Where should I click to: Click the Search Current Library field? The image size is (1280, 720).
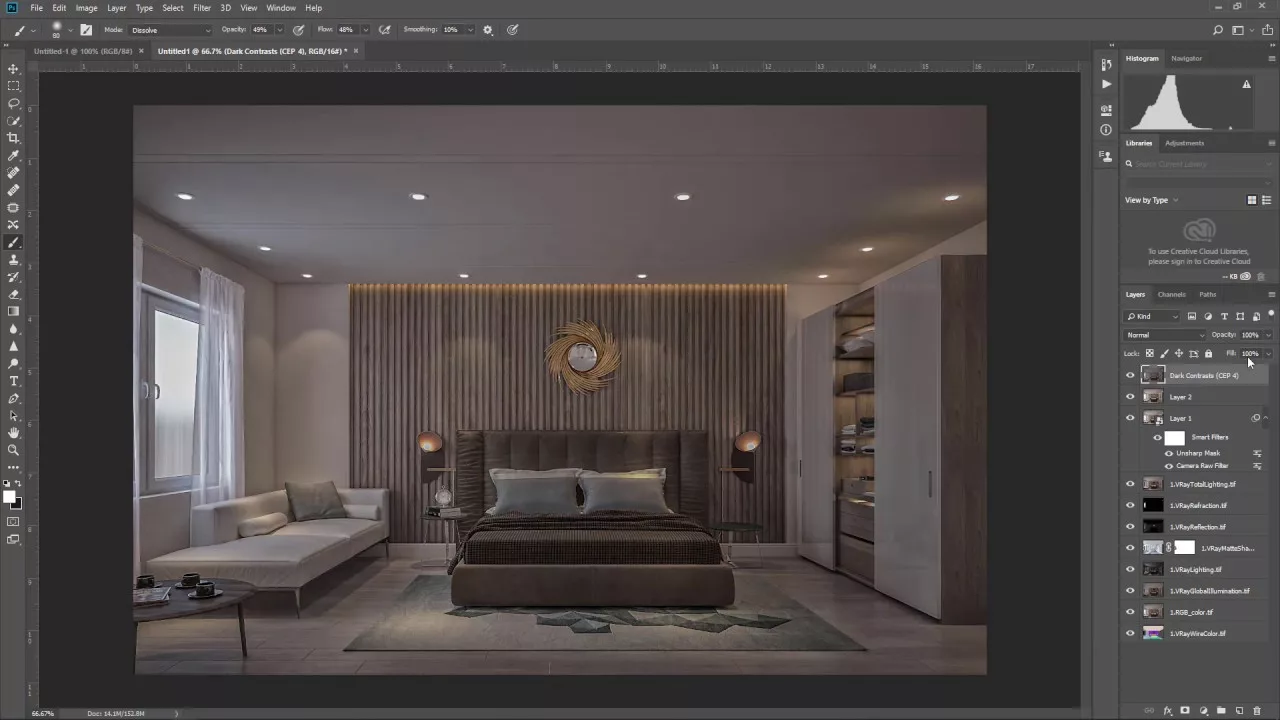coord(1200,164)
